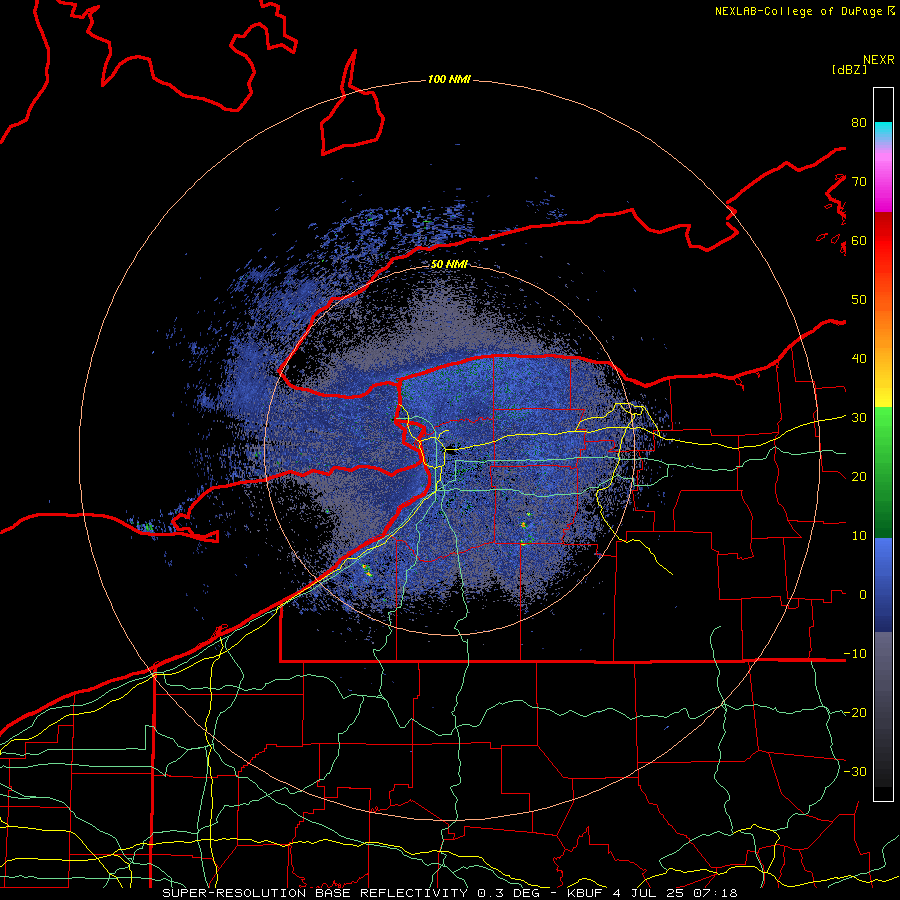Click the KBUF station identifier in caption
This screenshot has height=900, width=900.
585,893
